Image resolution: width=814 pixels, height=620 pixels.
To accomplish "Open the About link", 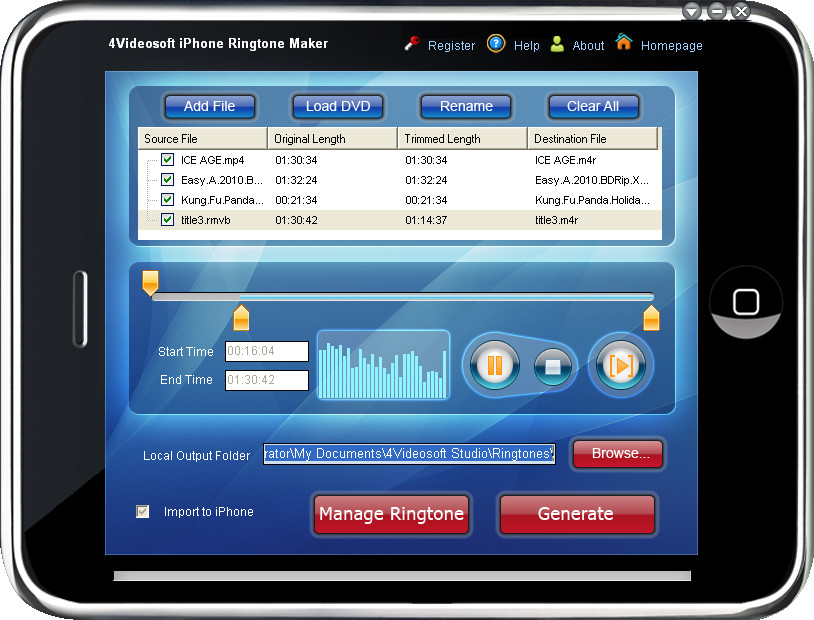I will tap(588, 46).
